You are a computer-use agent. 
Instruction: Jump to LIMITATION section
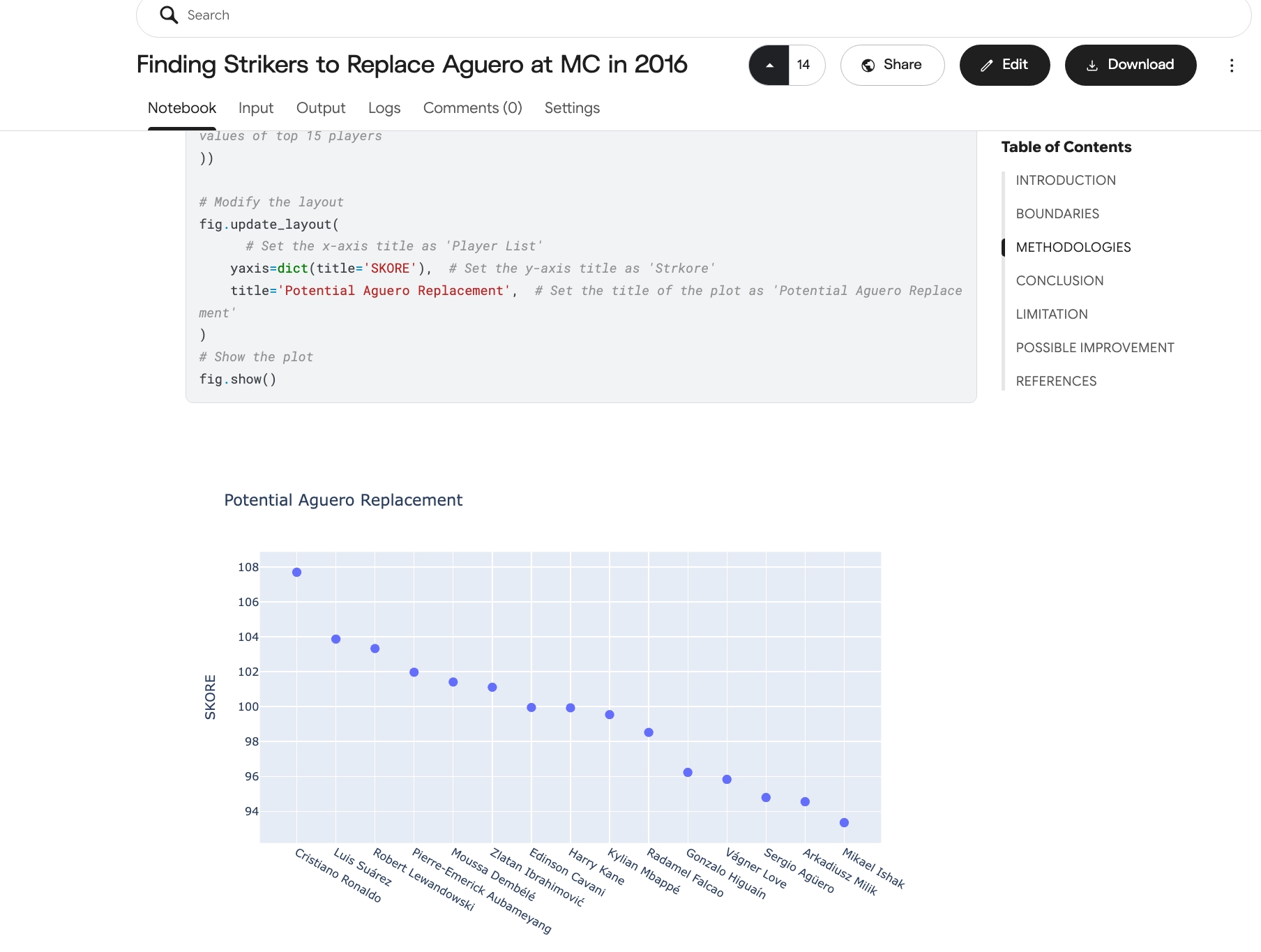point(1052,314)
